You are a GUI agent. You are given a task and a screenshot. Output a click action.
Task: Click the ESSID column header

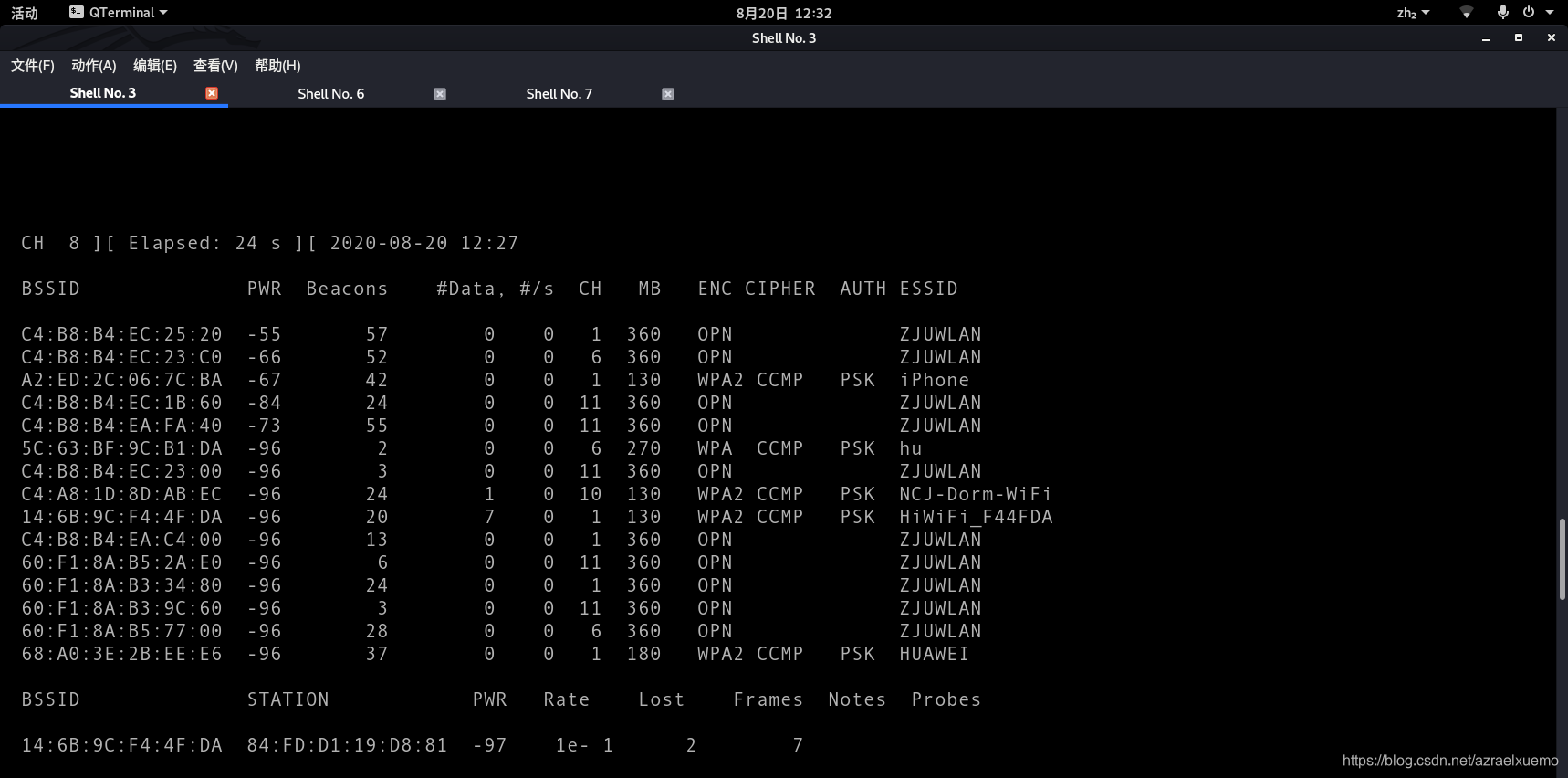point(928,289)
